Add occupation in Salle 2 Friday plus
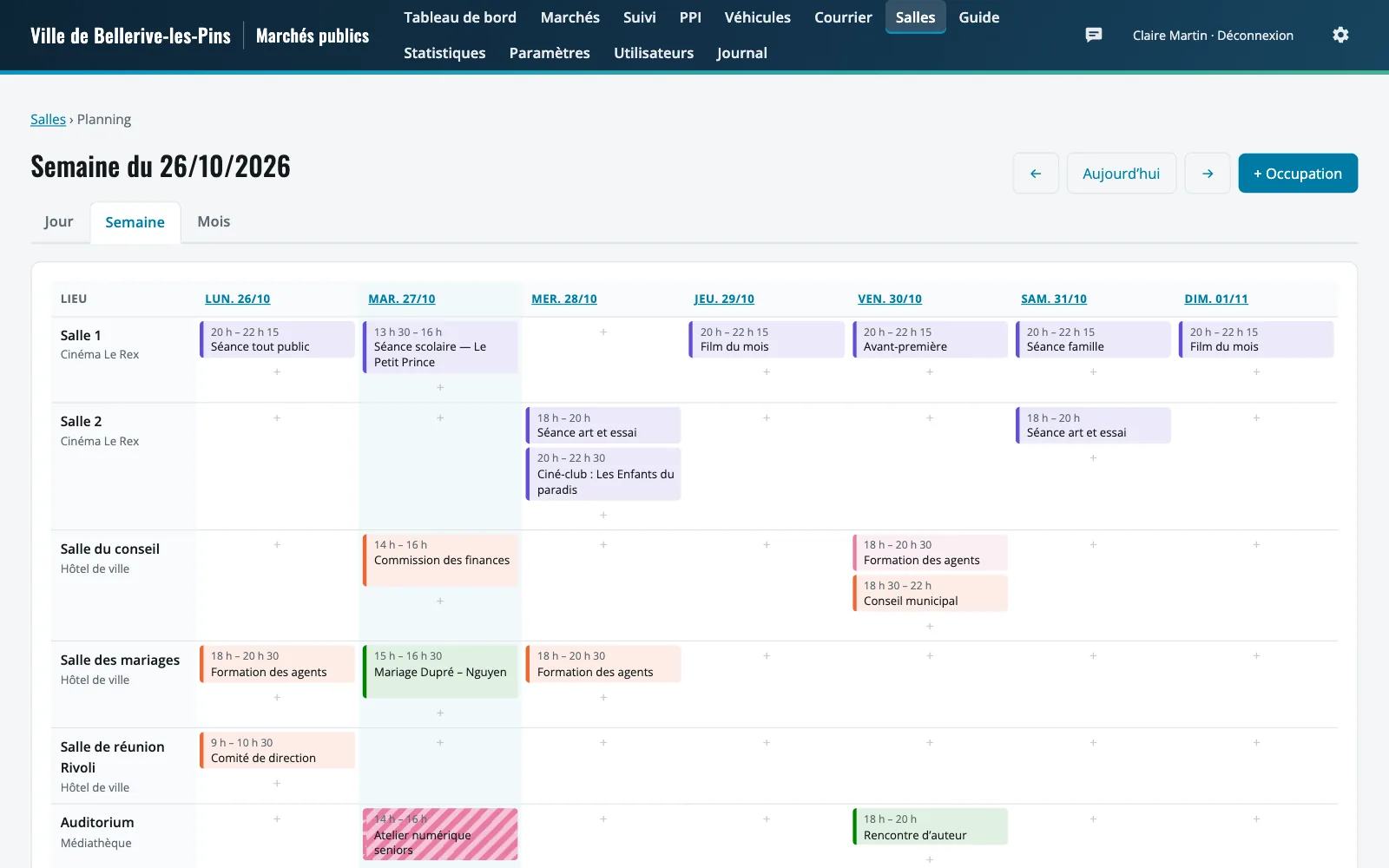1389x868 pixels. tap(930, 418)
